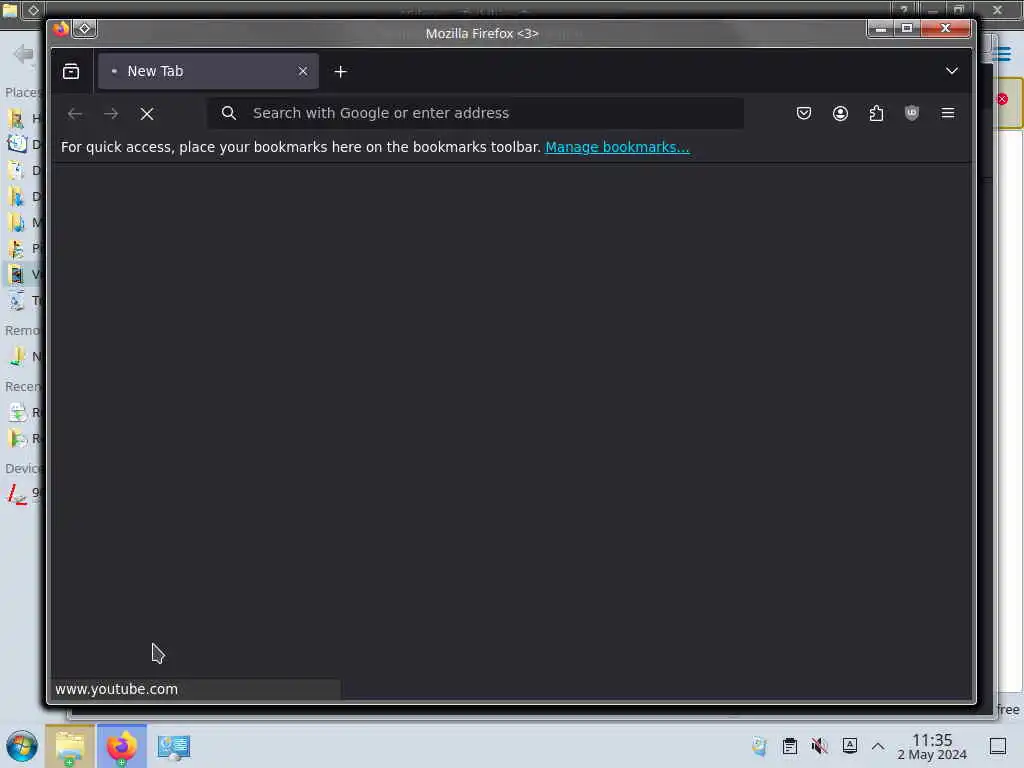This screenshot has width=1024, height=768.
Task: Switch to the file manager taskbar entry
Action: pos(70,746)
